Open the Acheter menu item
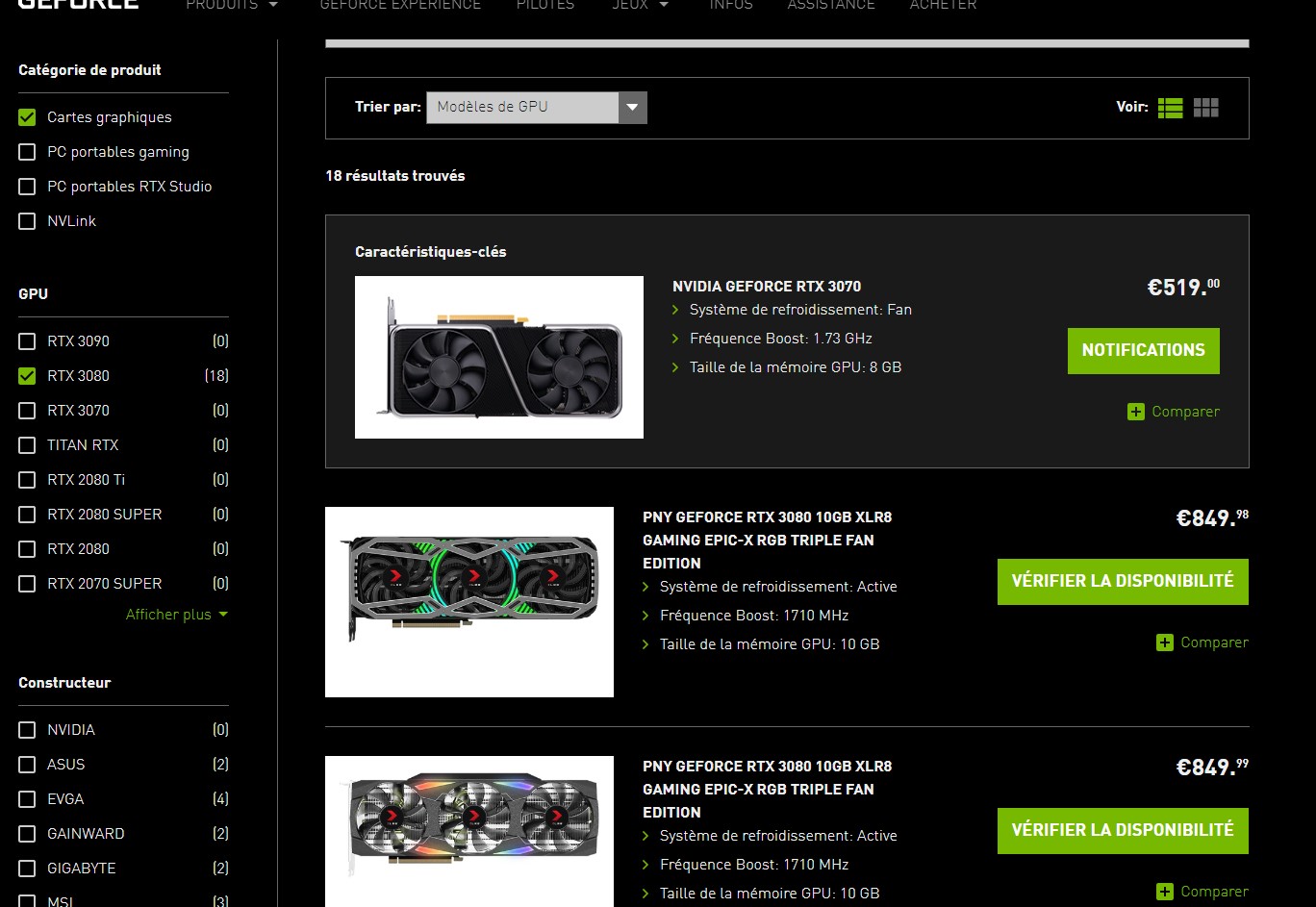The image size is (1316, 907). [943, 5]
